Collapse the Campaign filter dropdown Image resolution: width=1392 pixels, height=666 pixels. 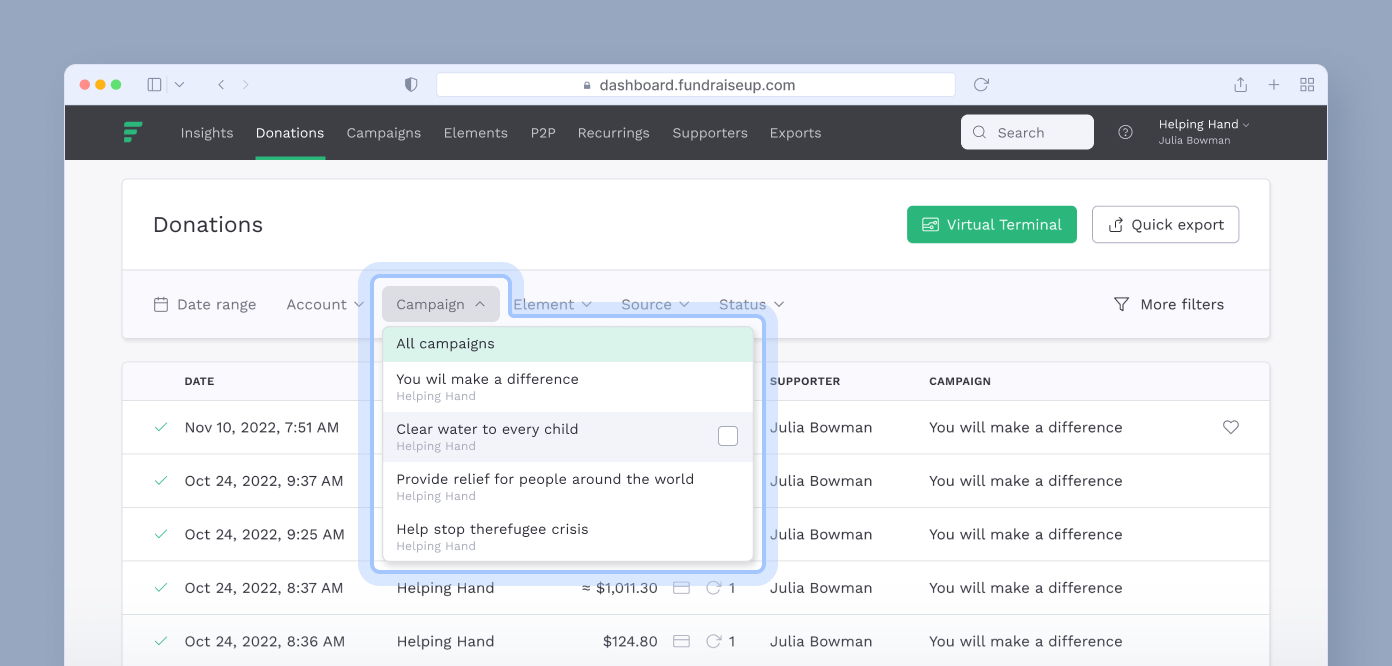coord(441,304)
